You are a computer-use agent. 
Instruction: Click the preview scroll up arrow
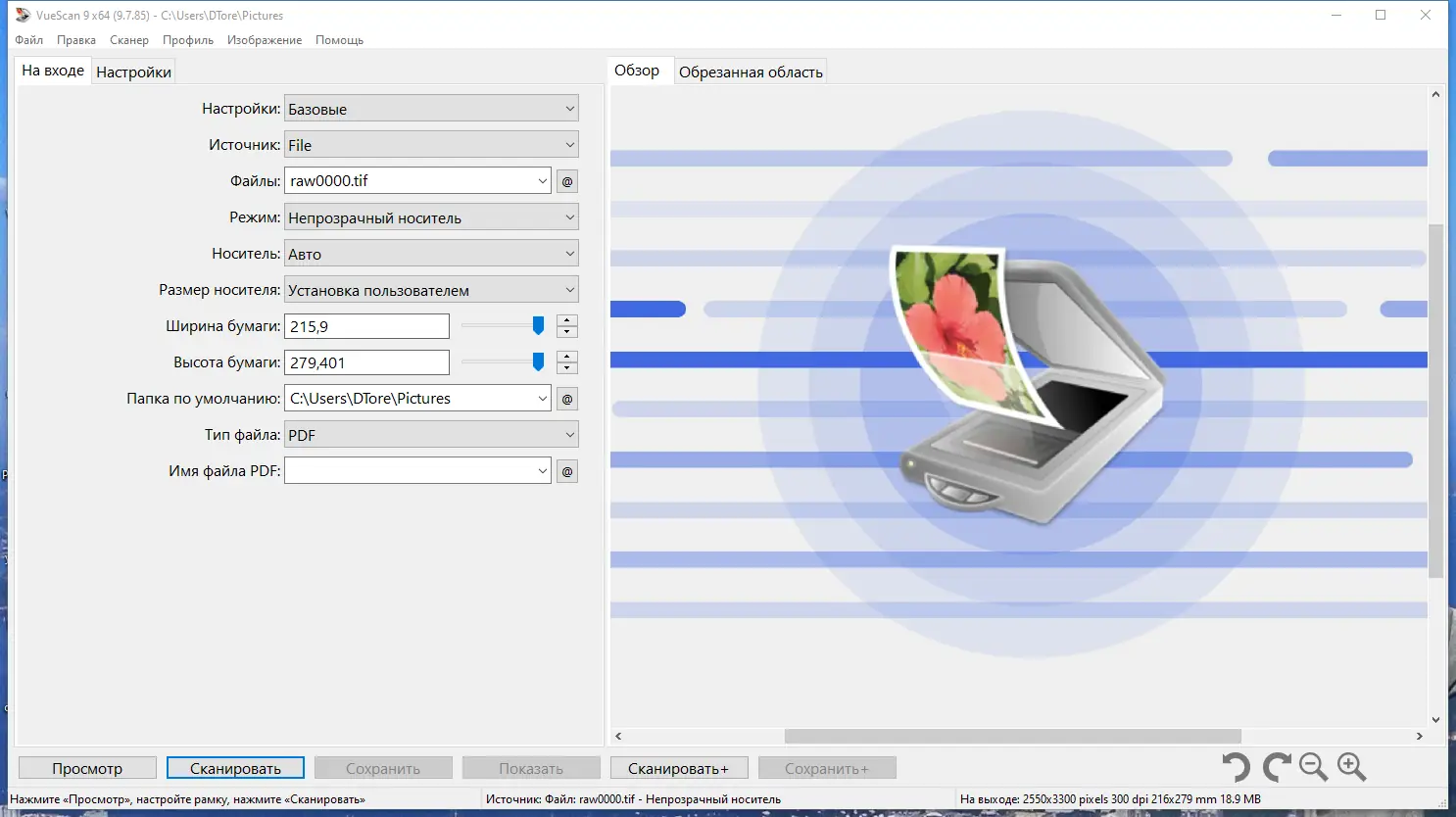point(1435,95)
